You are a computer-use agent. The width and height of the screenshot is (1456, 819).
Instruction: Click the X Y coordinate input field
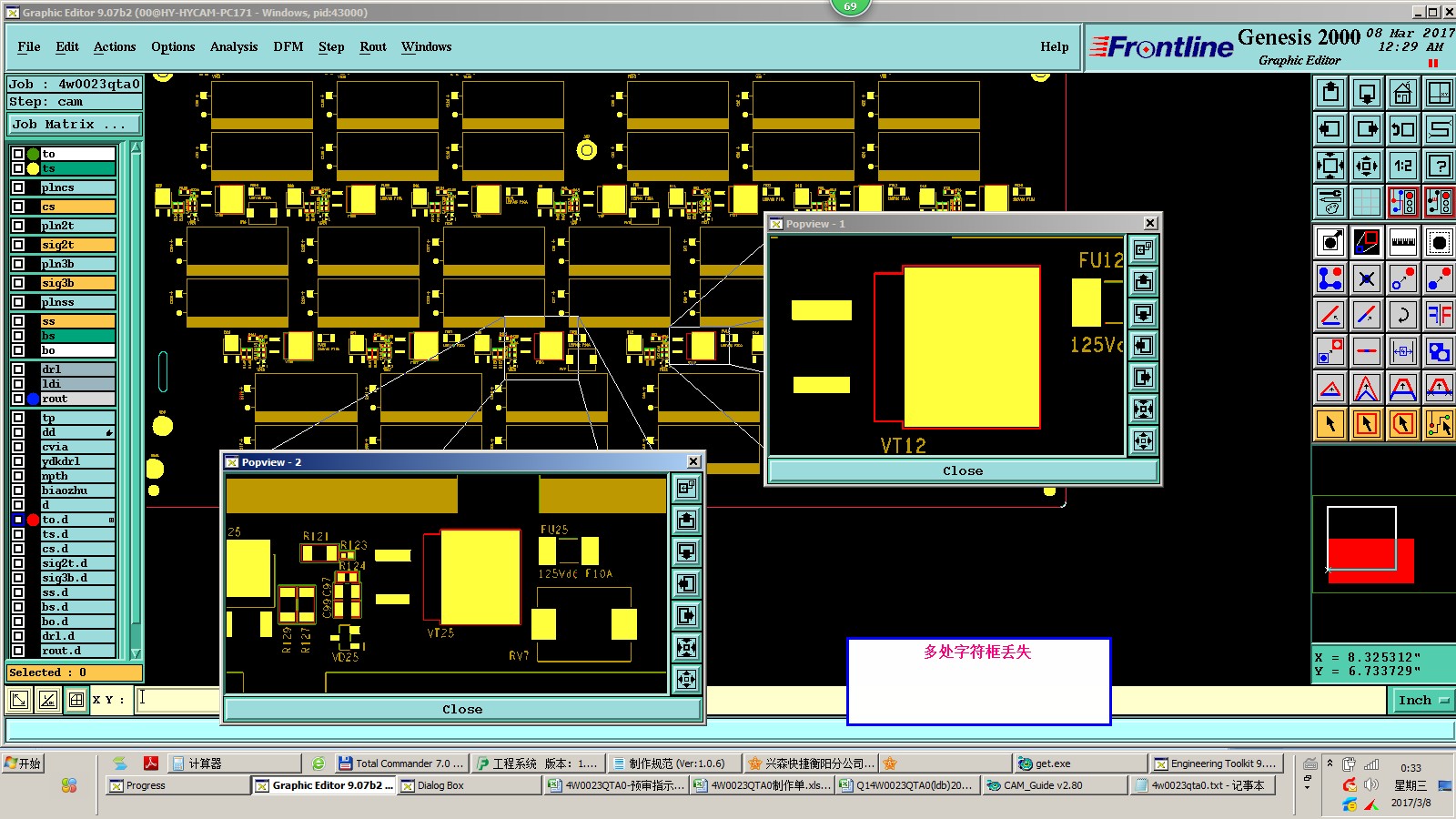click(178, 699)
